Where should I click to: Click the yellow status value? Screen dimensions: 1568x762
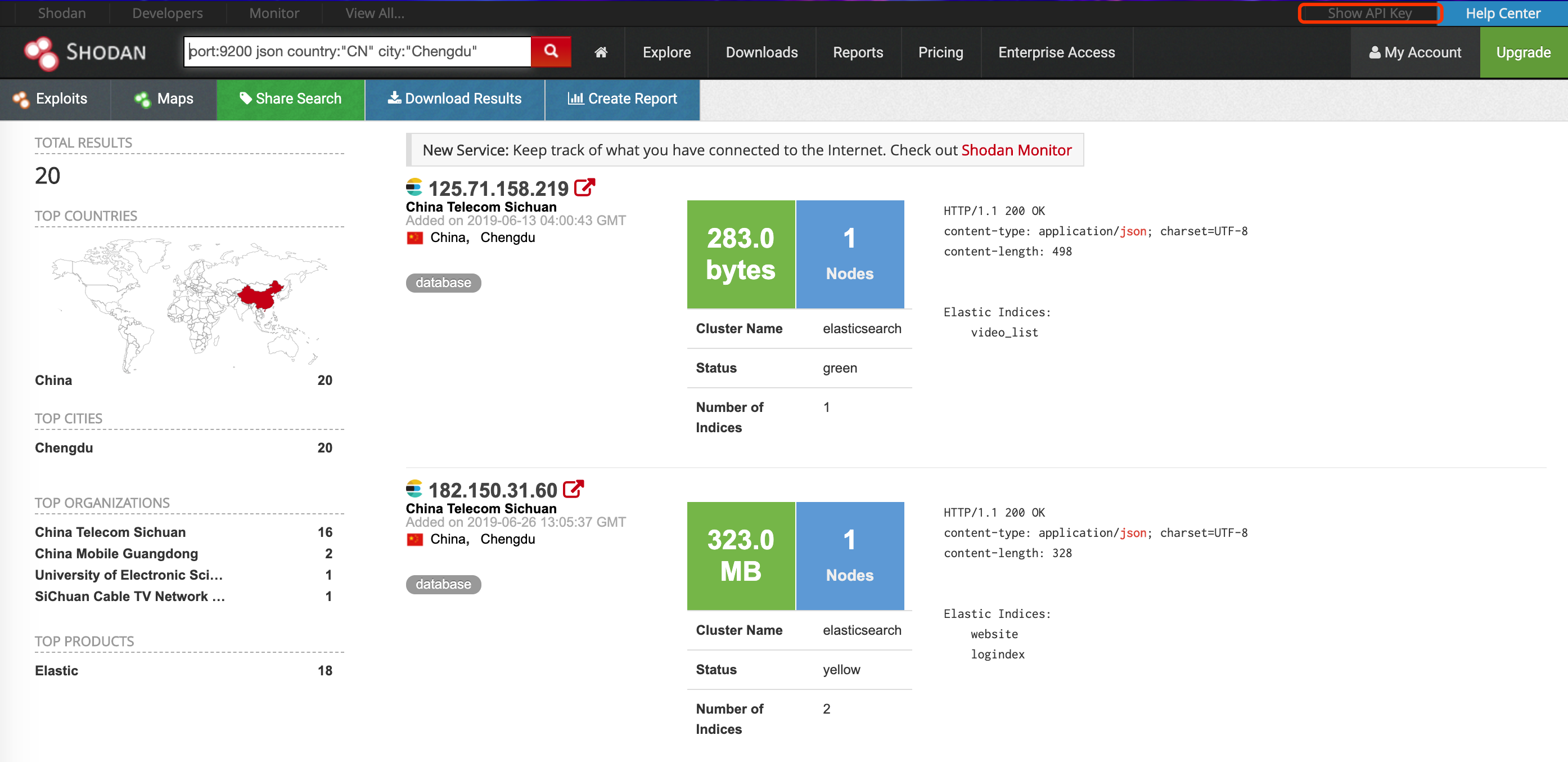(x=841, y=669)
